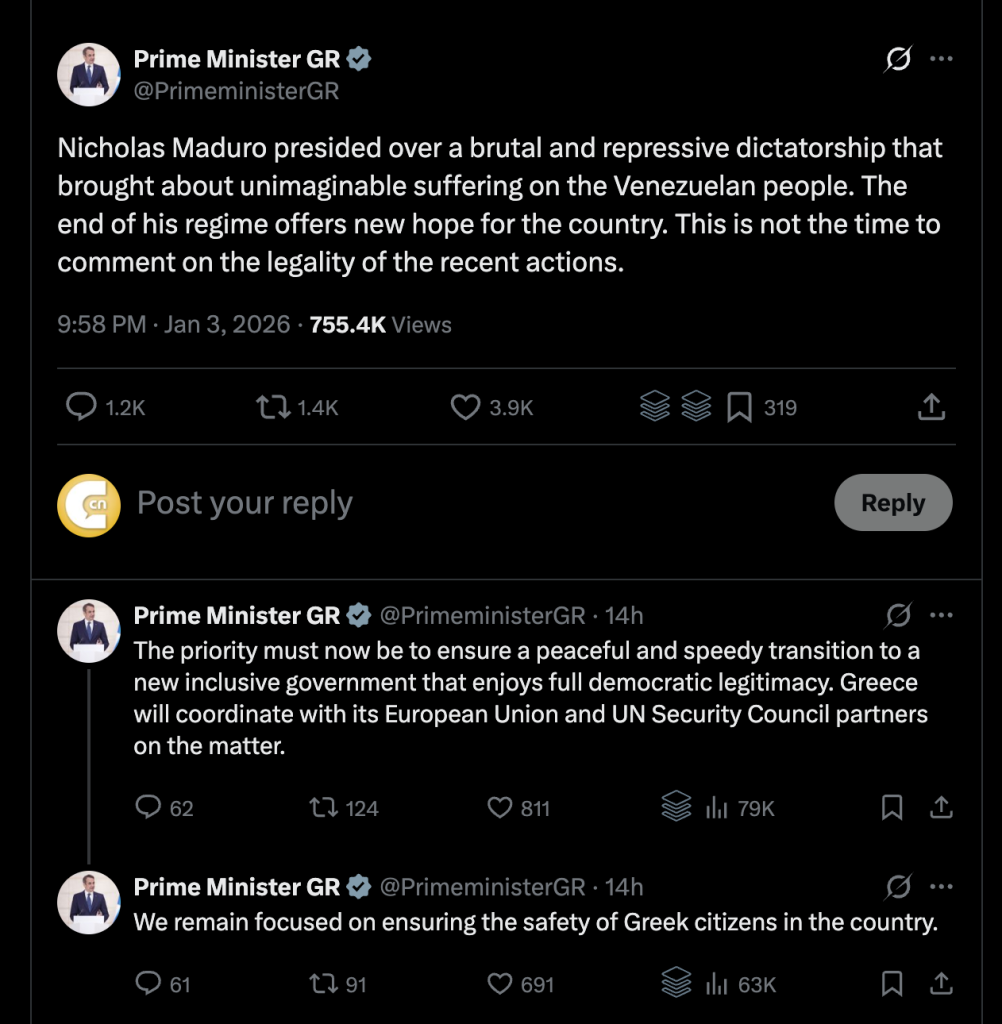Open the more options menu on main post
Screen dimensions: 1002x1024
pyautogui.click(x=941, y=59)
